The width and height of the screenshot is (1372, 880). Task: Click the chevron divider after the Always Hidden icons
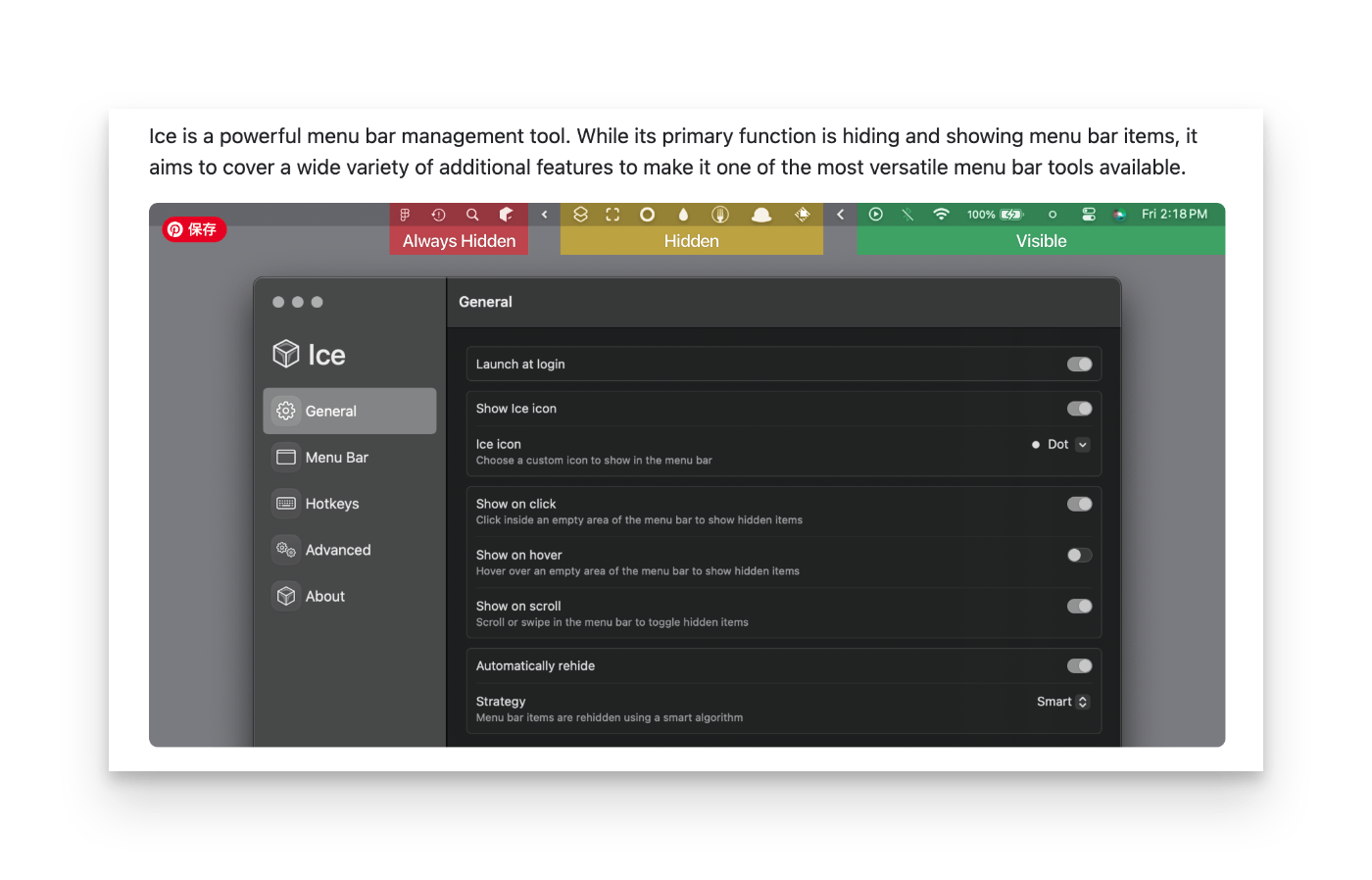click(x=545, y=215)
